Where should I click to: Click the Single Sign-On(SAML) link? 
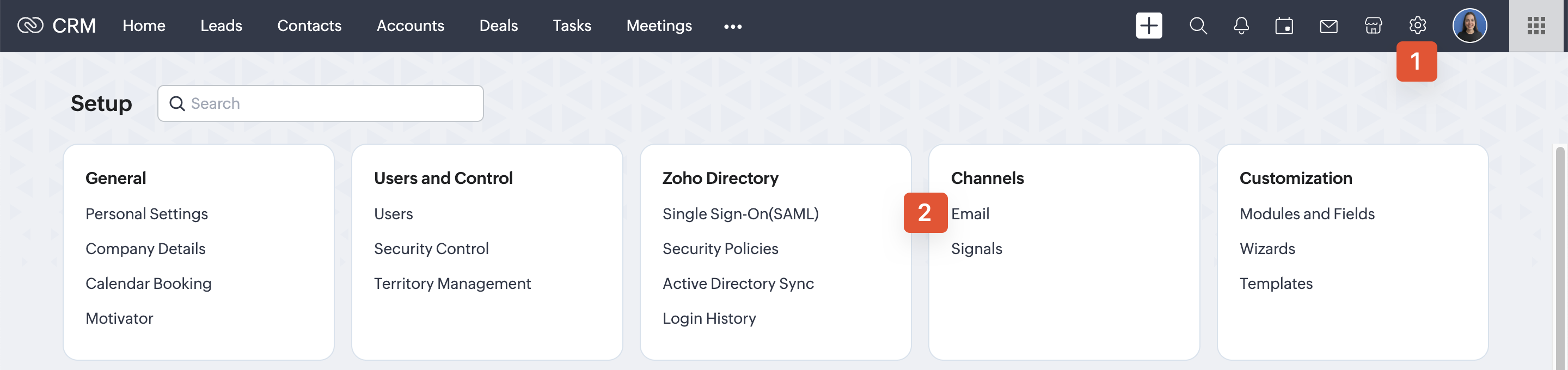(740, 214)
